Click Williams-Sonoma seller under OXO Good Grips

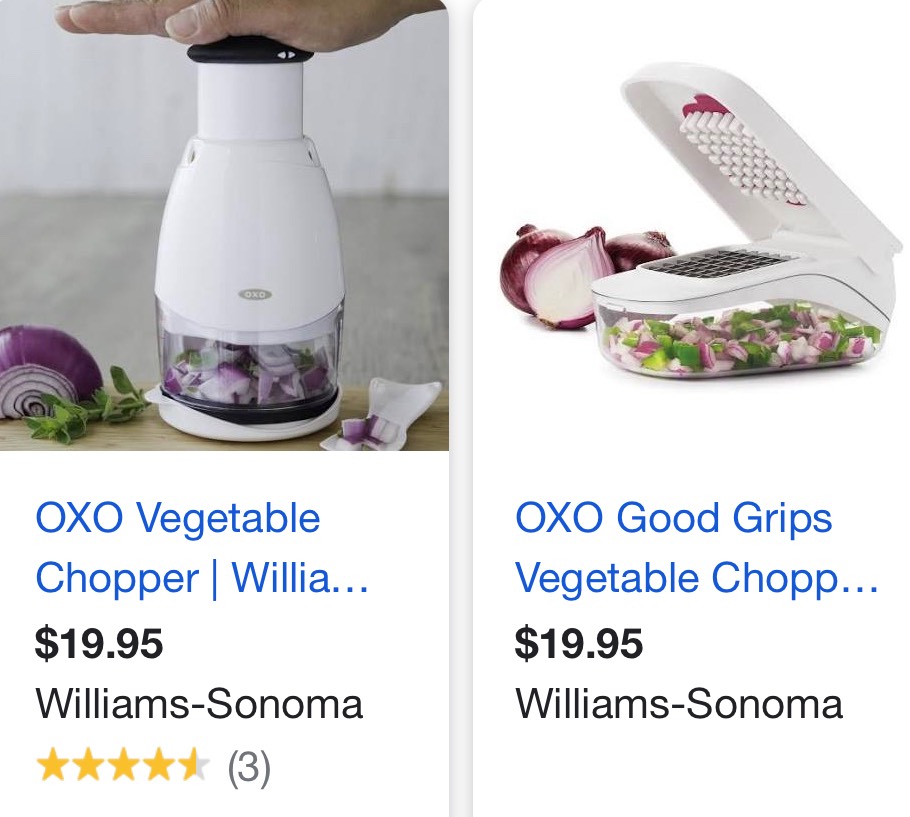coord(678,704)
